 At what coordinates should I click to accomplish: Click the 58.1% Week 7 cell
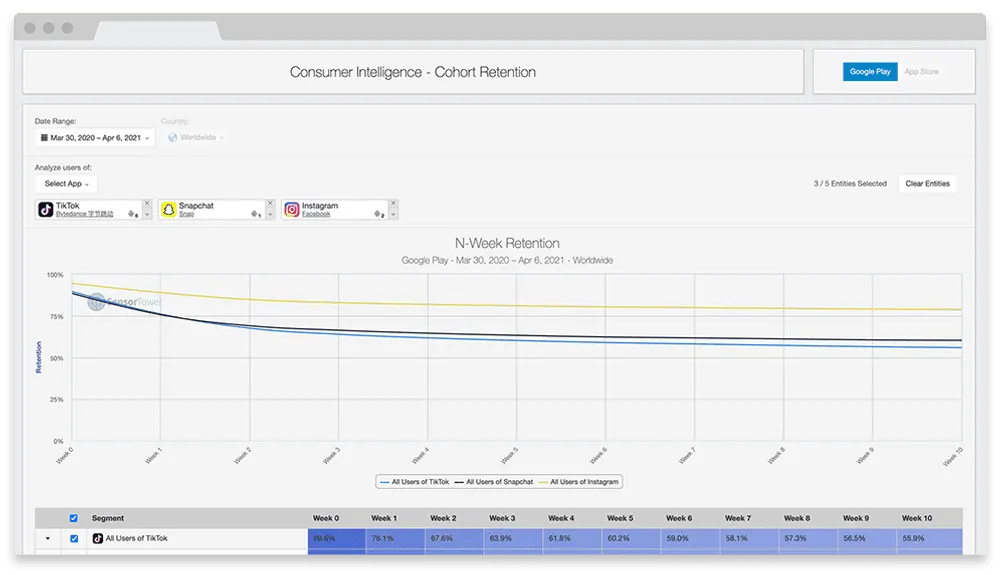(749, 539)
